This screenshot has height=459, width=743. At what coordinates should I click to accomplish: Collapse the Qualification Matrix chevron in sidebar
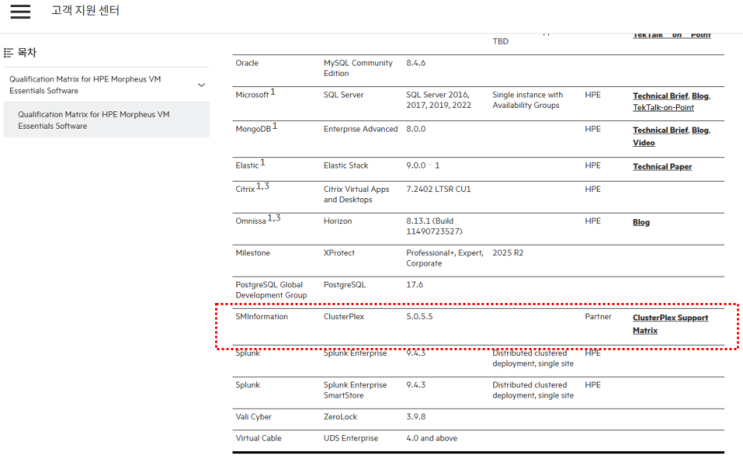[x=202, y=85]
